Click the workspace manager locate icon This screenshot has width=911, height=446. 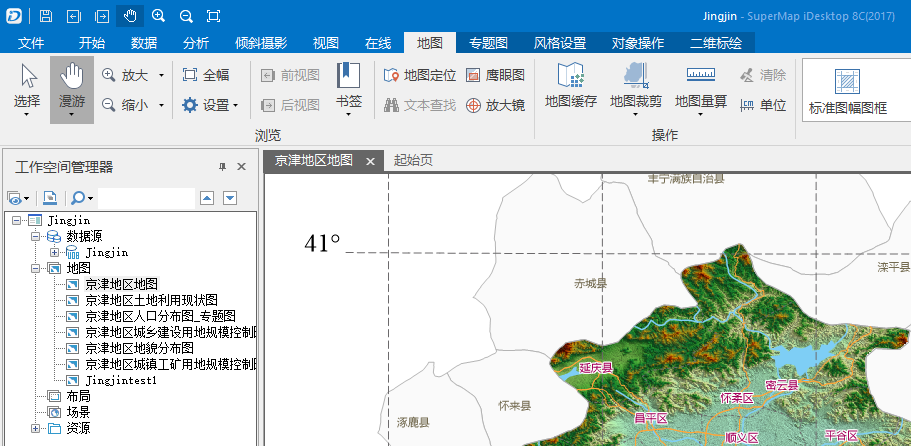tap(51, 198)
